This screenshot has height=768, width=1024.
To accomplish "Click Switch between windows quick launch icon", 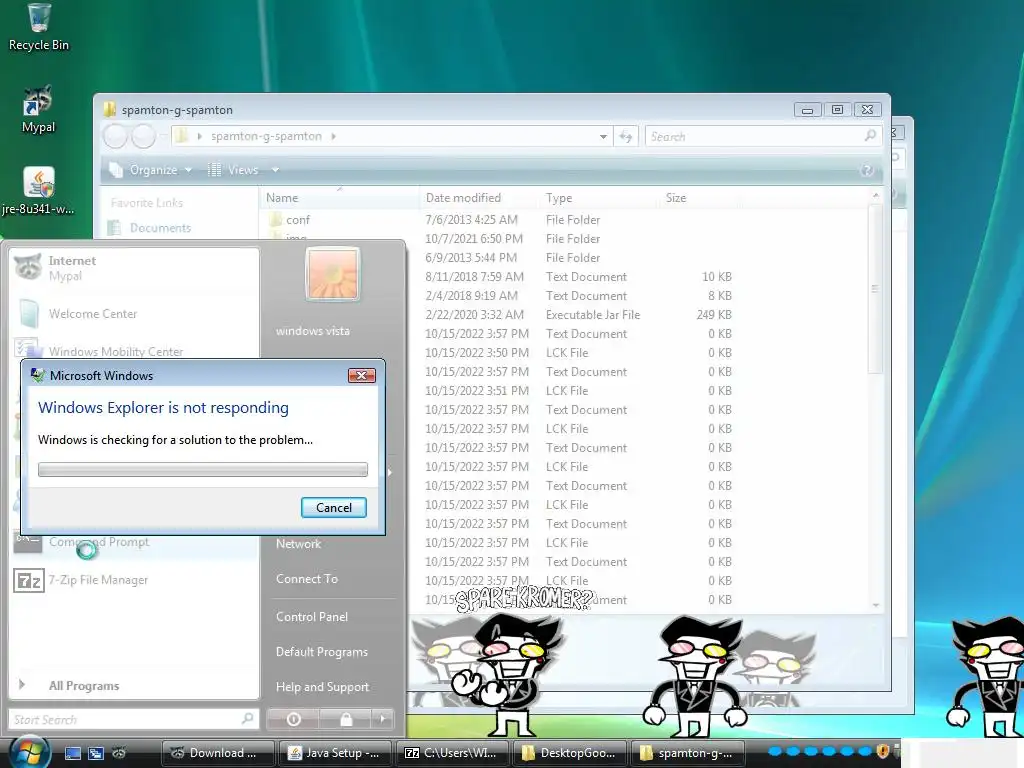I will 96,753.
